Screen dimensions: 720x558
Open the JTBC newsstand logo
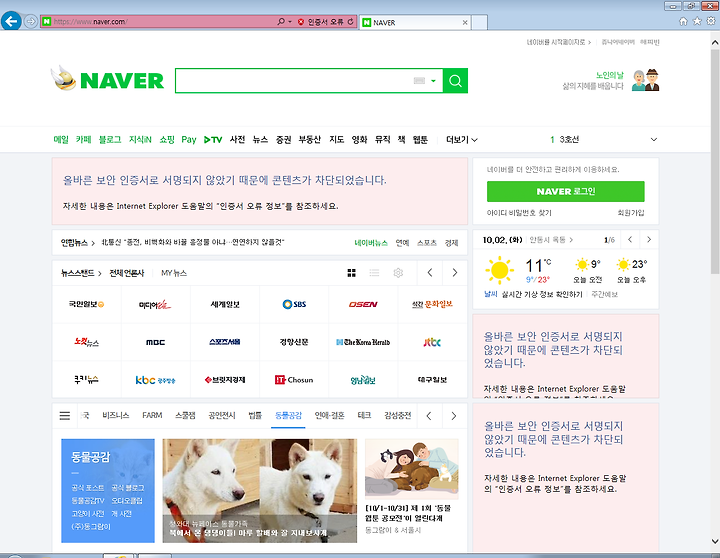pyautogui.click(x=432, y=342)
